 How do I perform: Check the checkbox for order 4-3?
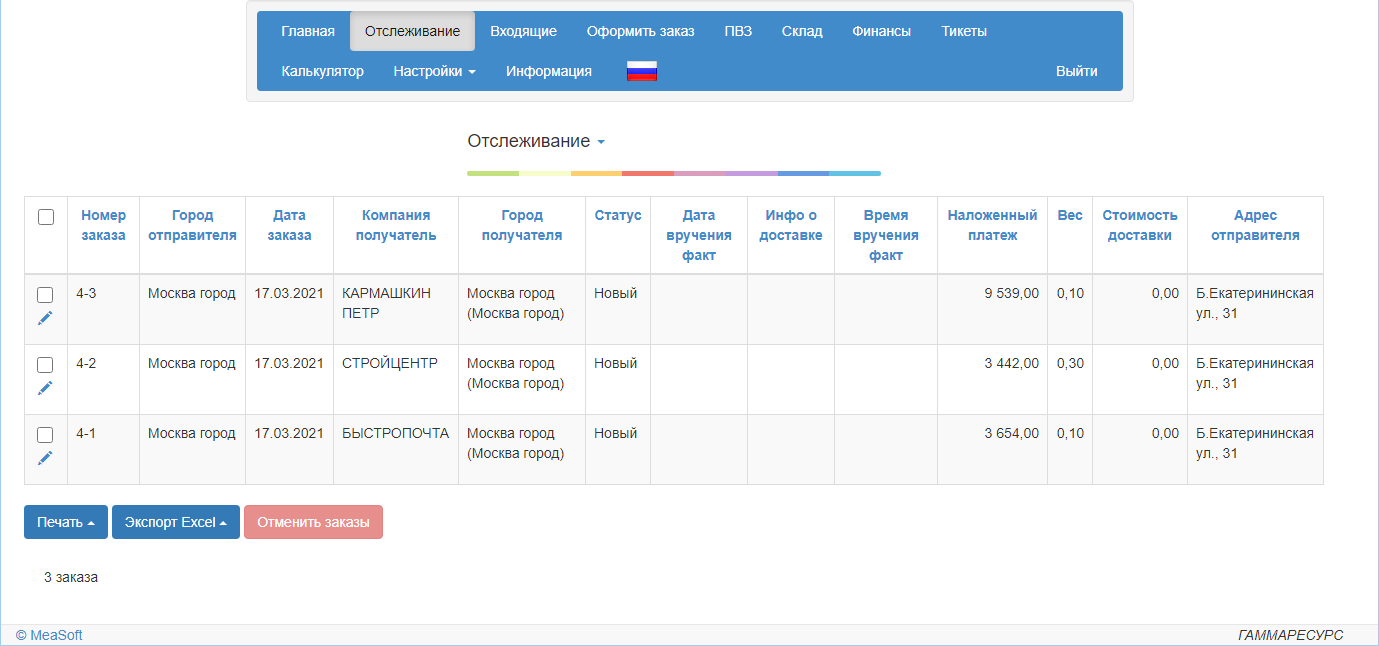coord(45,295)
